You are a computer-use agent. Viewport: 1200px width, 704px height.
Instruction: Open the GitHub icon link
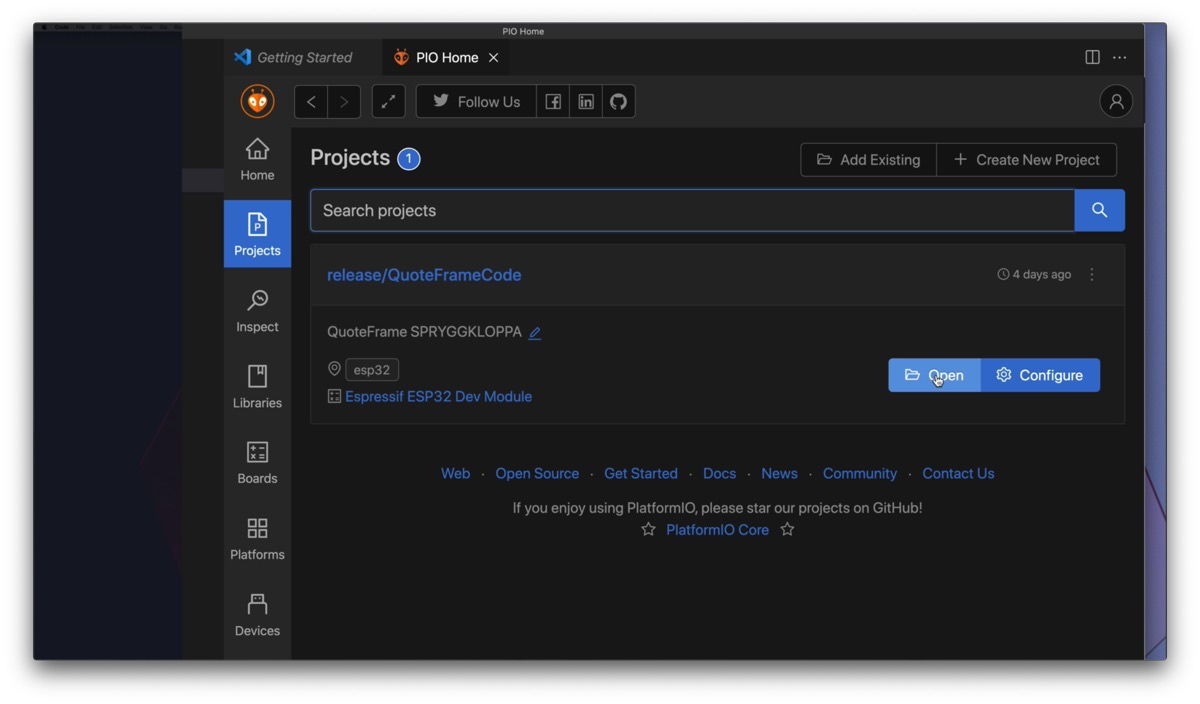(x=619, y=101)
